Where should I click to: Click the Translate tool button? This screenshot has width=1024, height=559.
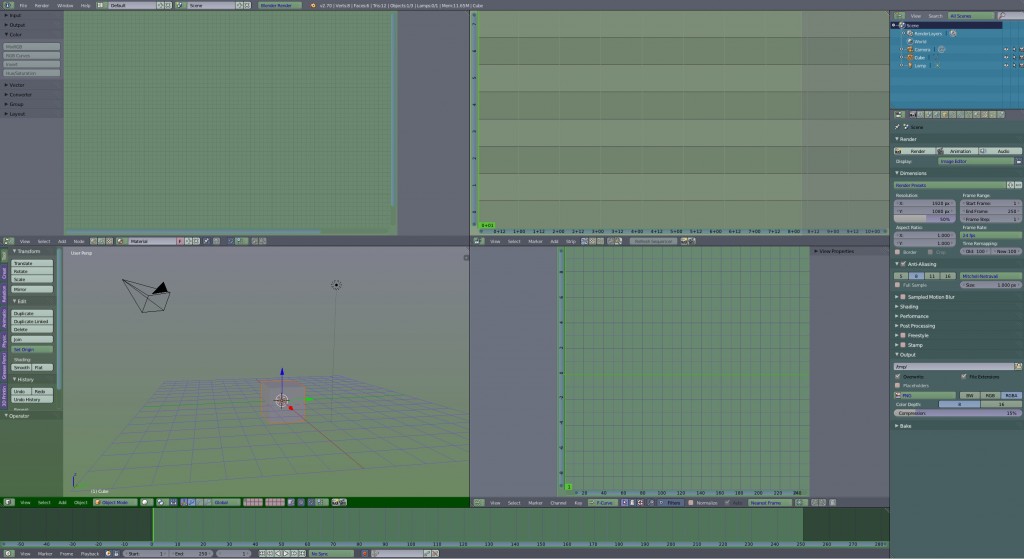pyautogui.click(x=32, y=263)
